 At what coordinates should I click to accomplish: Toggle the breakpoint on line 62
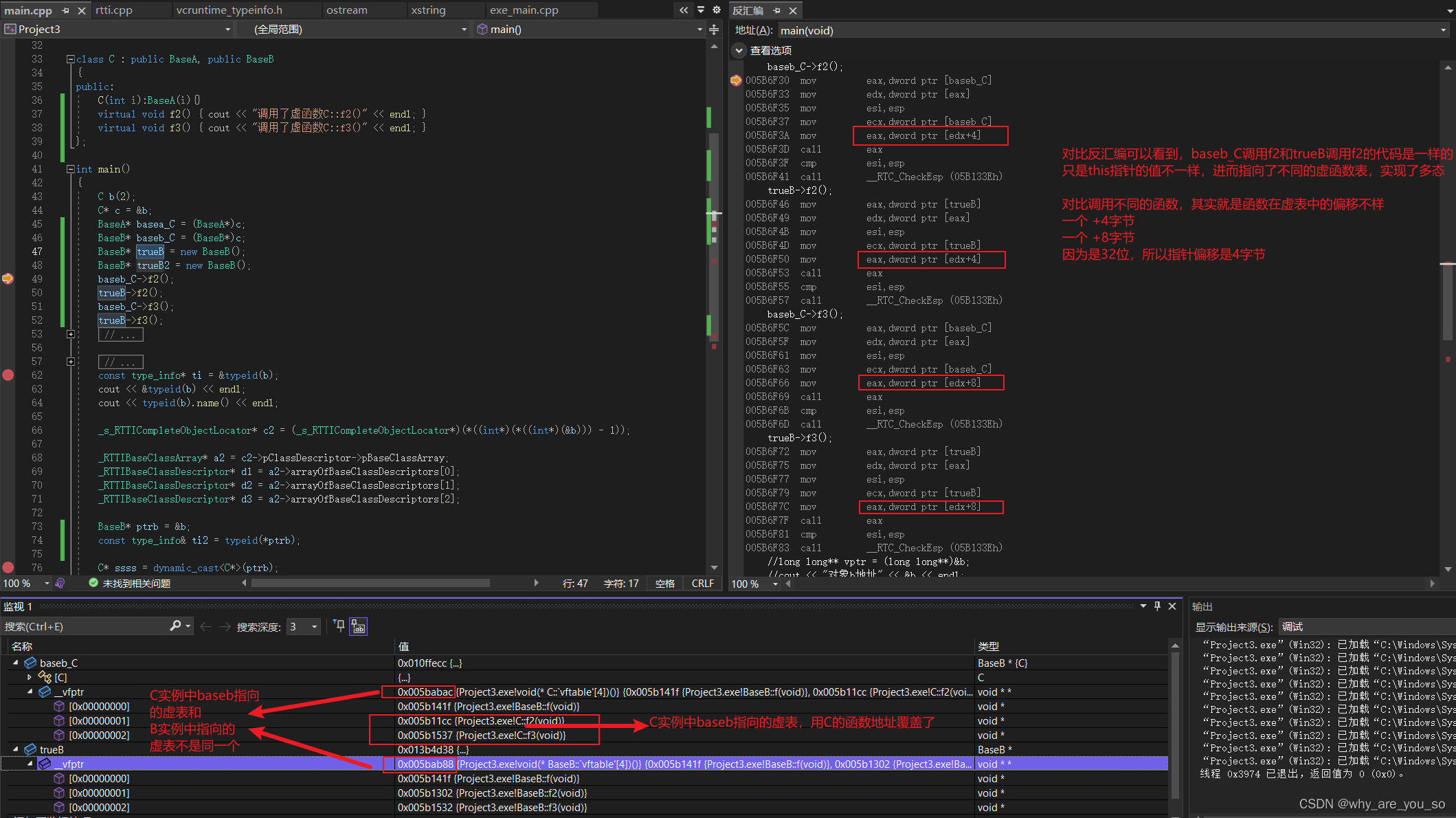point(8,375)
